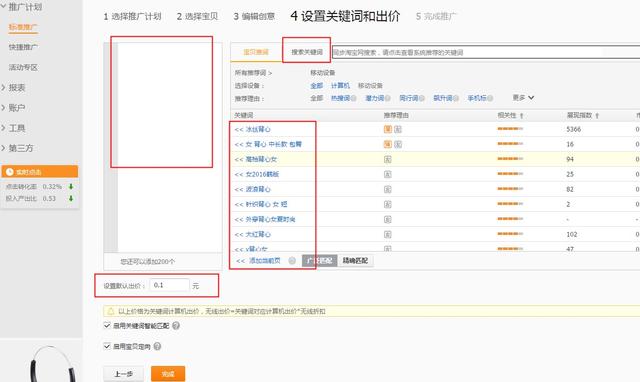The width and height of the screenshot is (640, 382).
Task: Click green down arrow beside 投入产出比
Action: click(x=71, y=198)
